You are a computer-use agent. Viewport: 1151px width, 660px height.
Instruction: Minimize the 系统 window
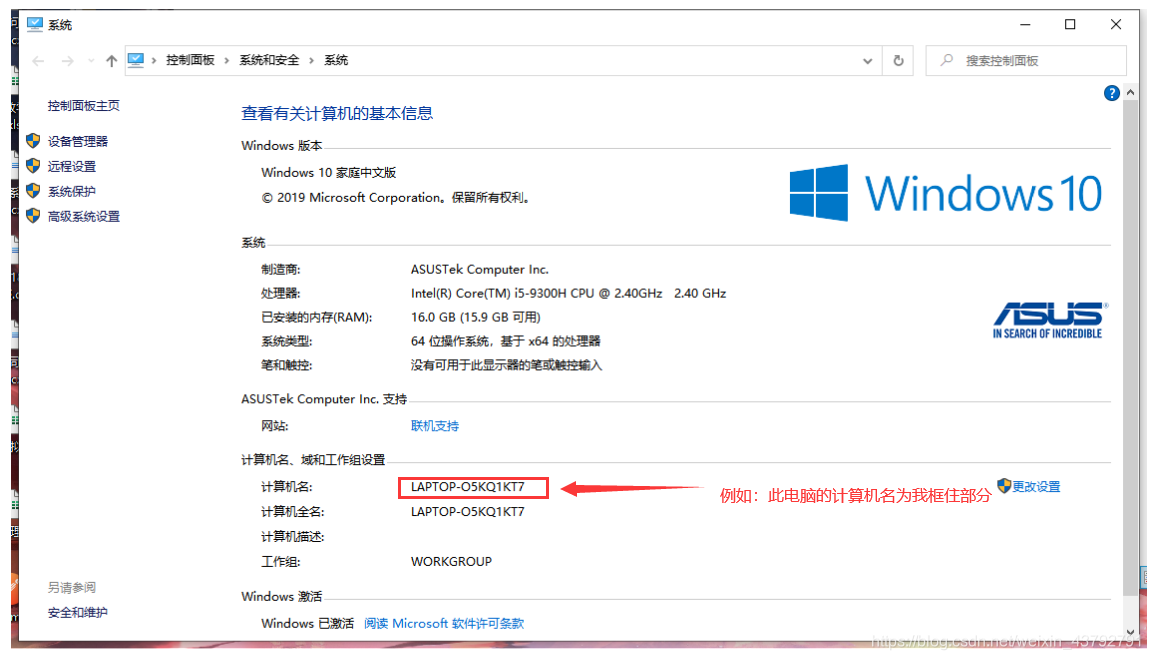pyautogui.click(x=1025, y=24)
